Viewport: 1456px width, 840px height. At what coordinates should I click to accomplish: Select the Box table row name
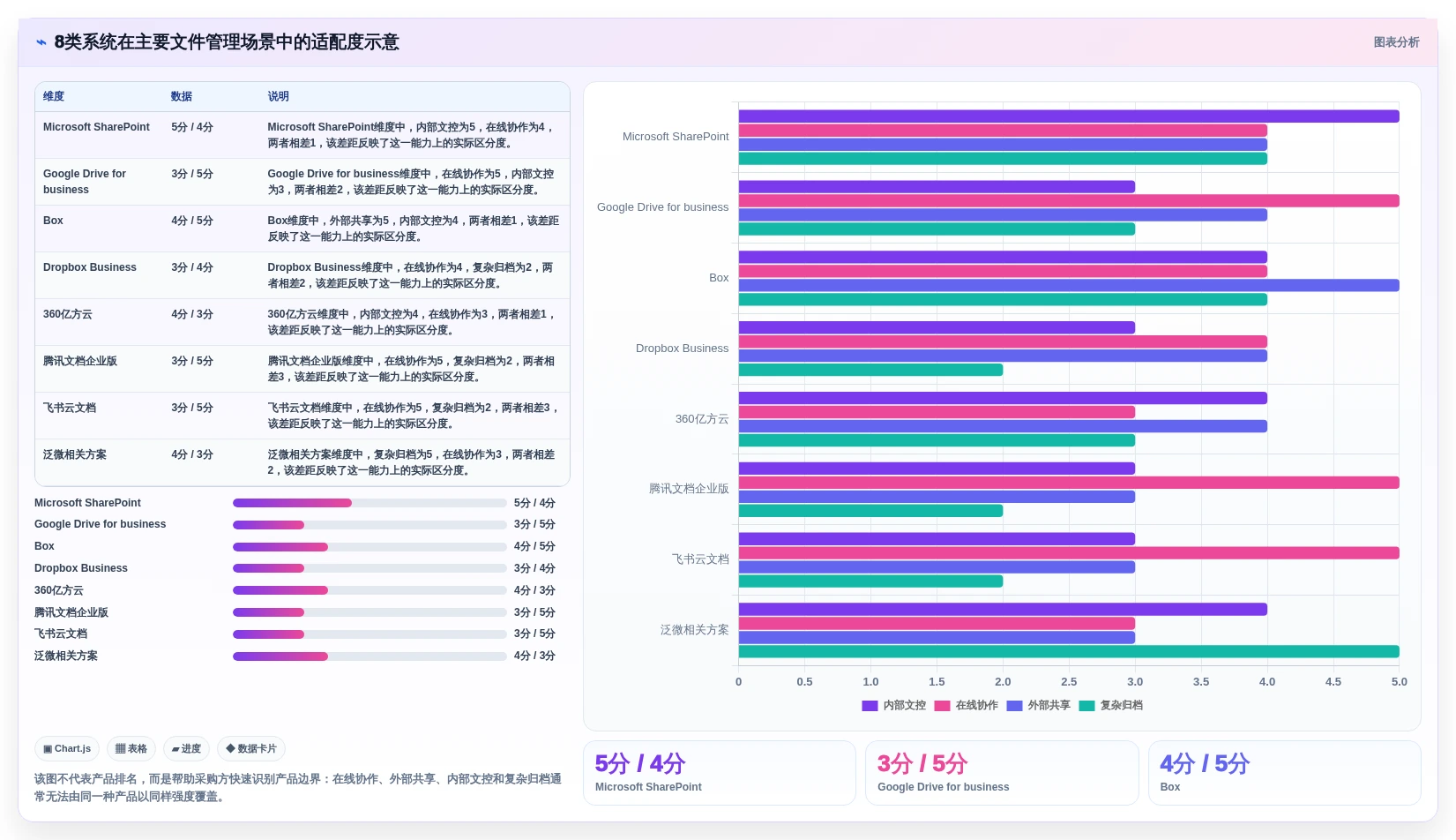click(53, 221)
